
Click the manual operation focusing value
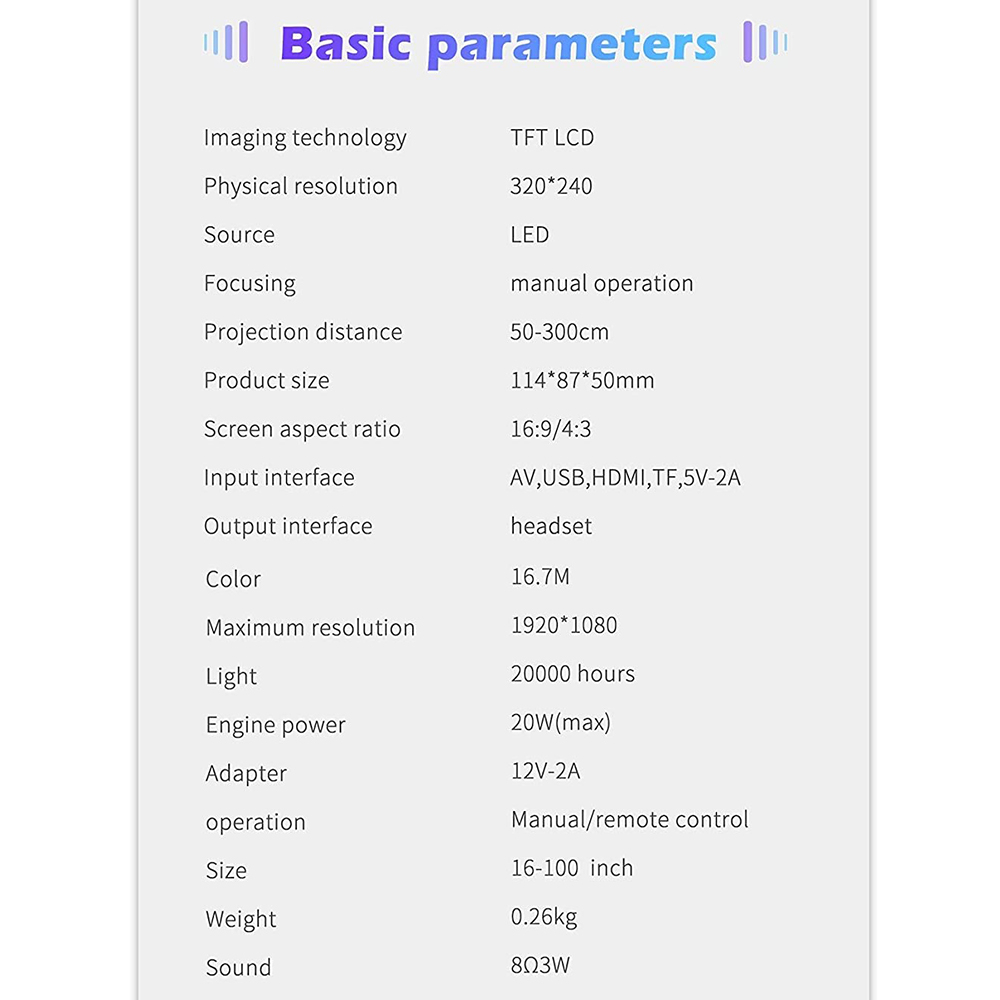pyautogui.click(x=601, y=284)
